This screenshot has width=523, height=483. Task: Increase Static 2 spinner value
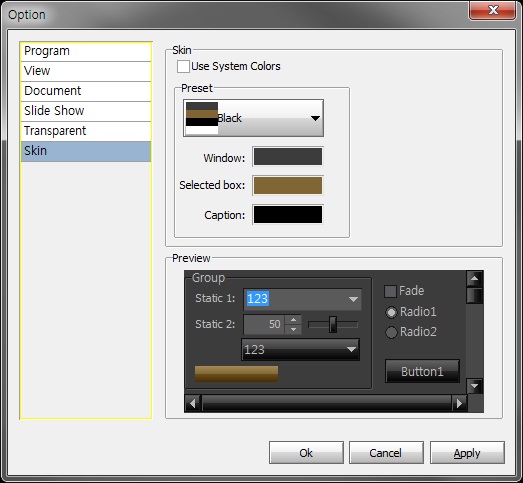pyautogui.click(x=293, y=320)
